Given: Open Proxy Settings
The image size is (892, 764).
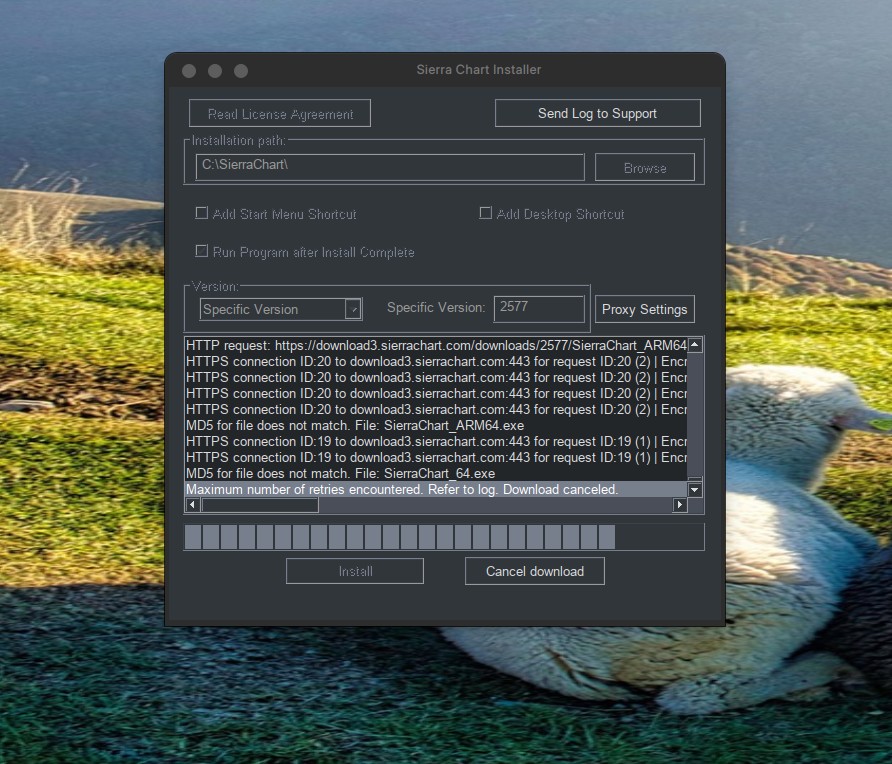Looking at the screenshot, I should coord(645,309).
